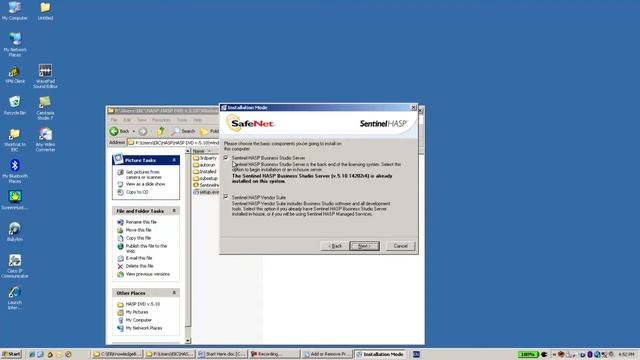The height and width of the screenshot is (360, 640).
Task: Open My Bluetooth Places icon
Action: 15,171
